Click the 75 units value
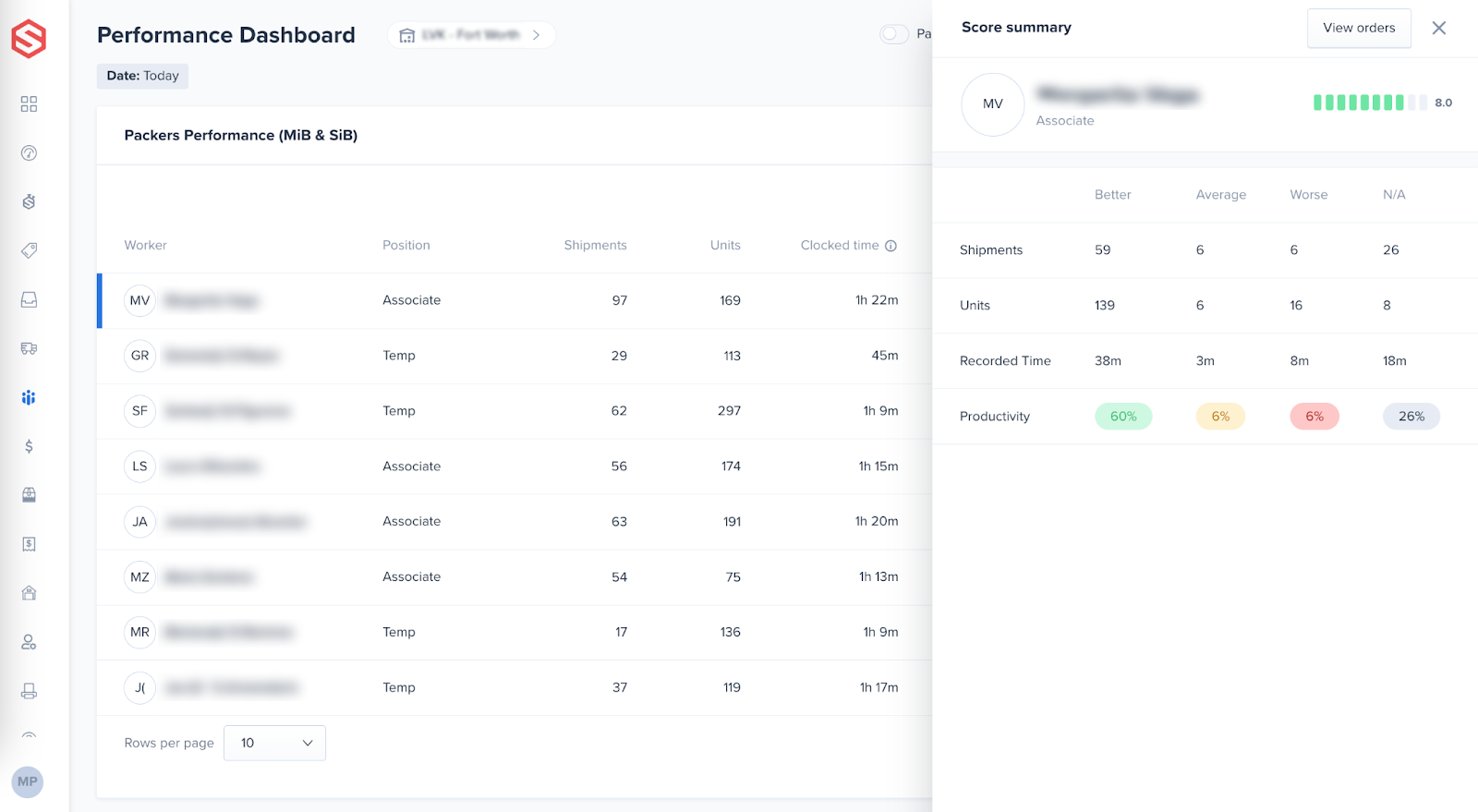Screen dimensions: 1478x812 733,577
